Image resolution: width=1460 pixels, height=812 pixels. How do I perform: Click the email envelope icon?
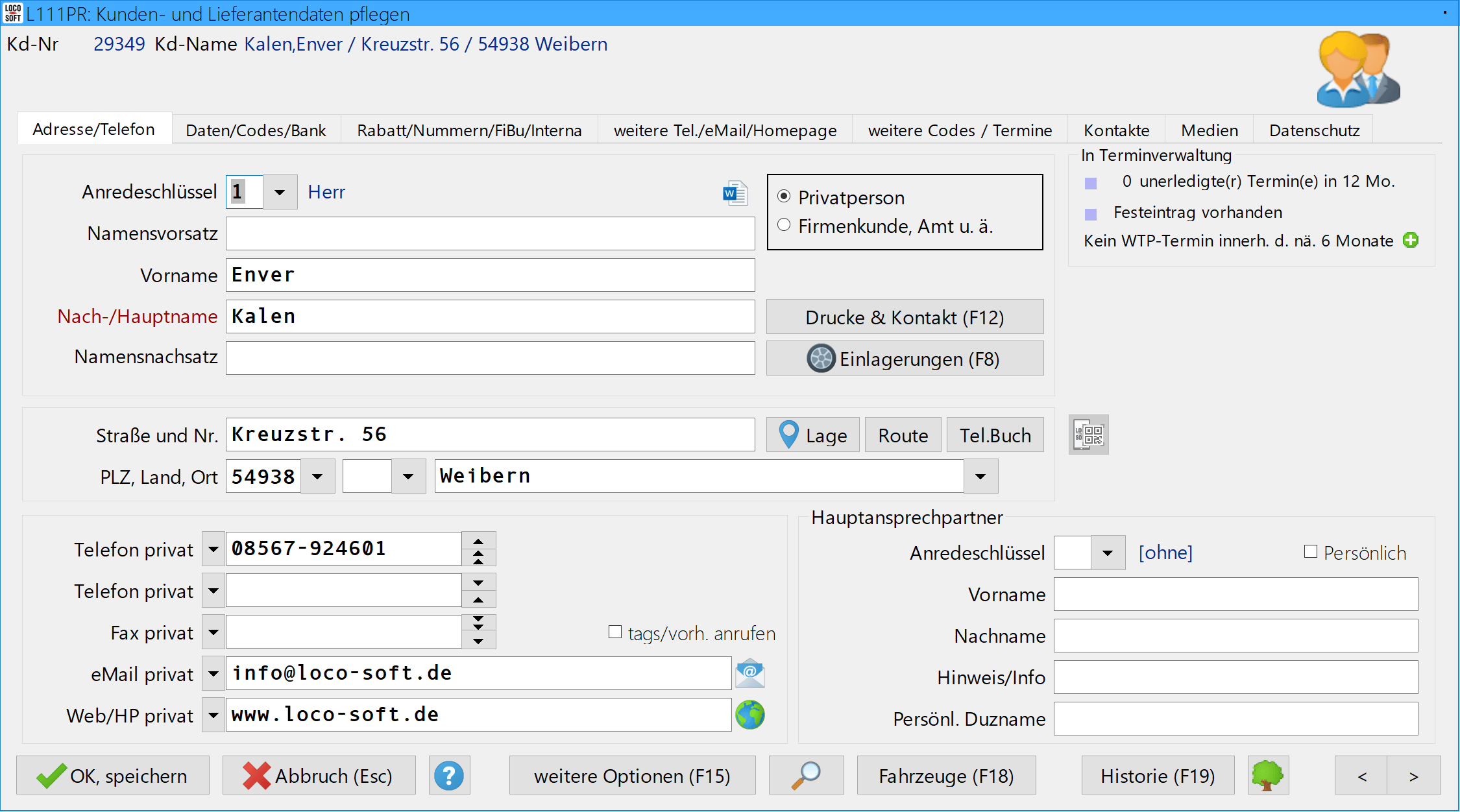749,673
